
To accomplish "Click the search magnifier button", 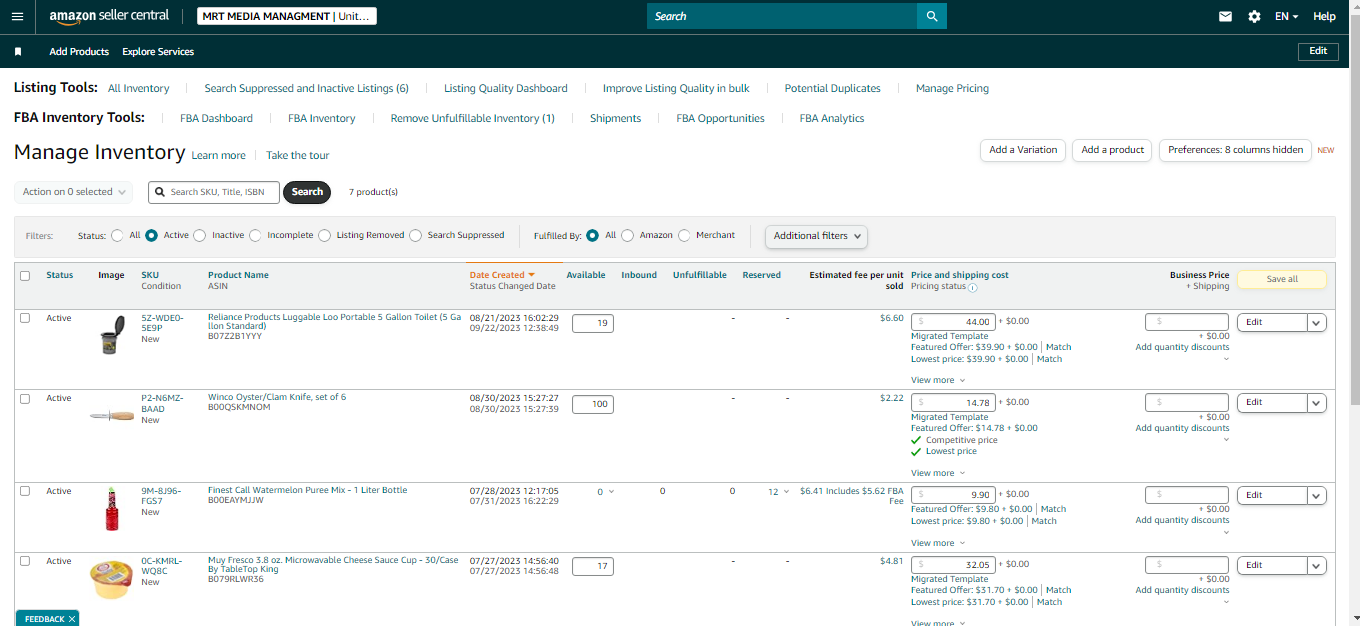I will pos(932,16).
